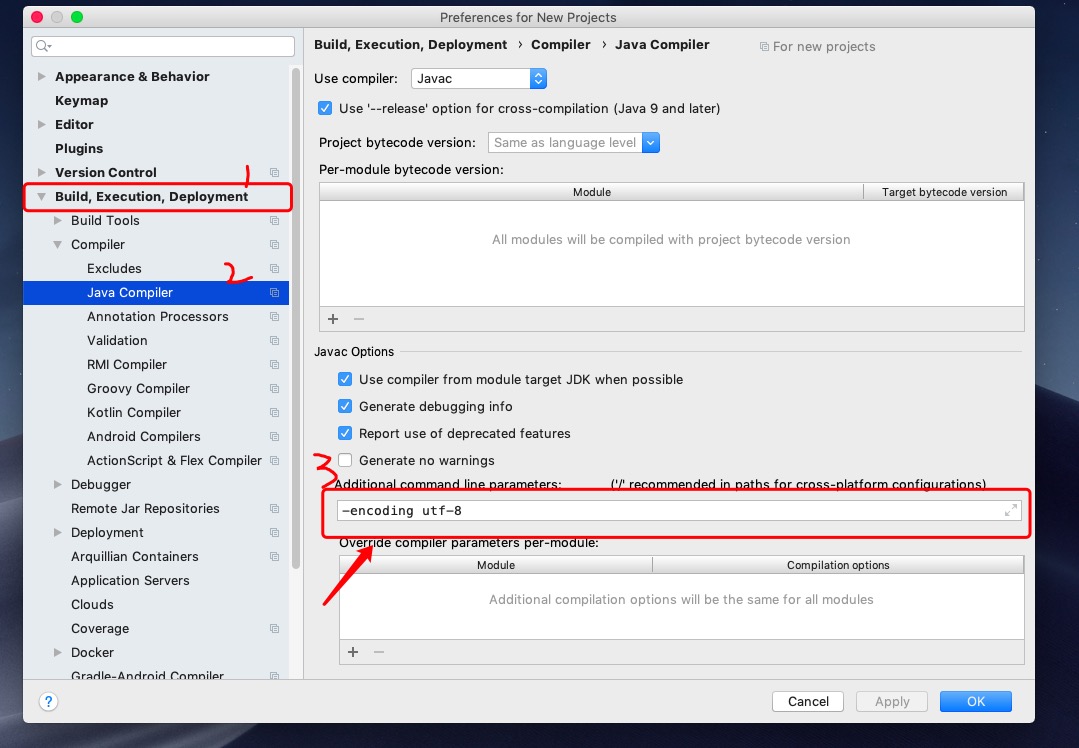This screenshot has height=748, width=1079.
Task: Click the project-level copy icon beside Version Control
Action: [x=274, y=173]
